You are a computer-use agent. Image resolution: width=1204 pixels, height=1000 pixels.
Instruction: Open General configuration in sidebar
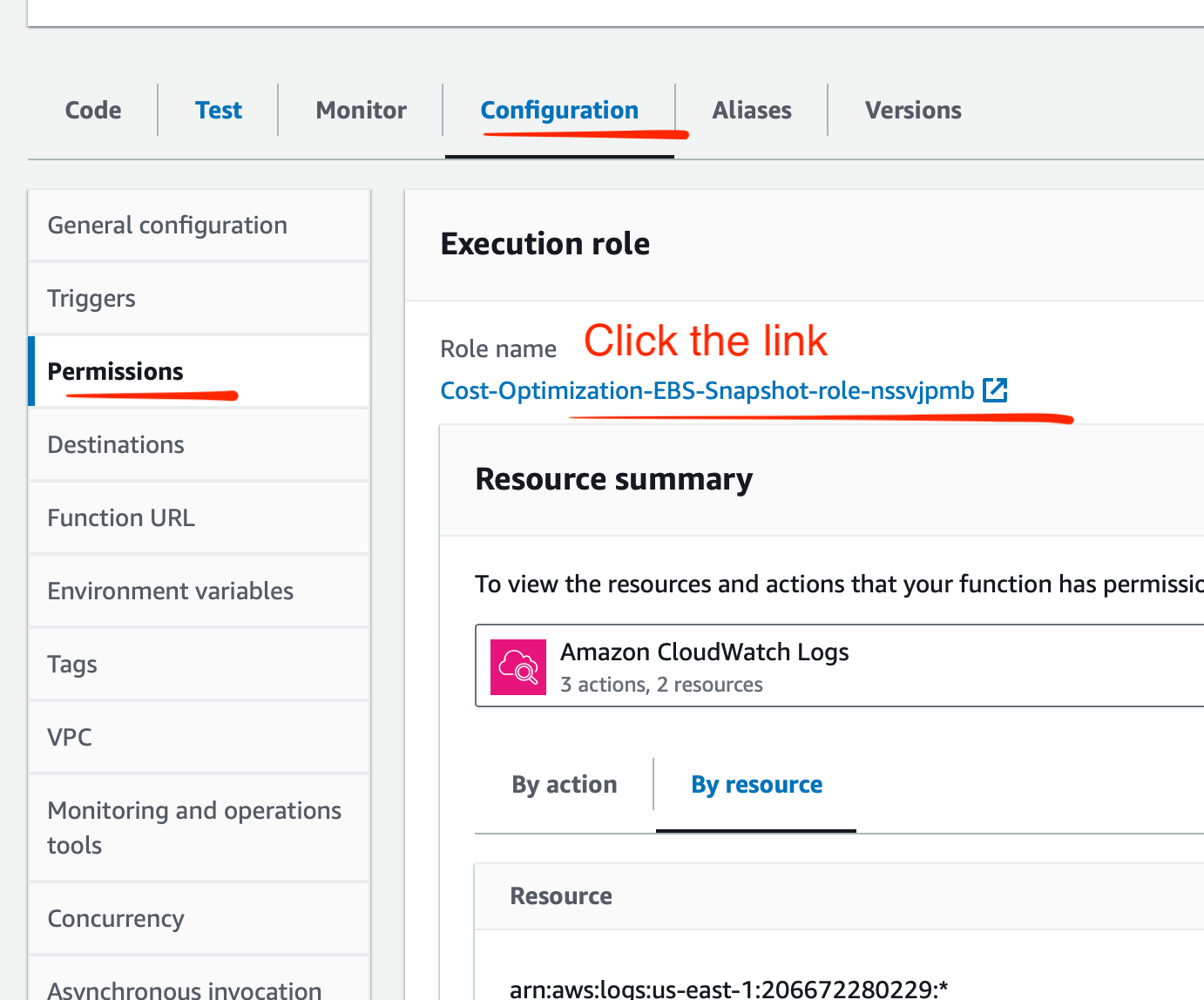(167, 226)
